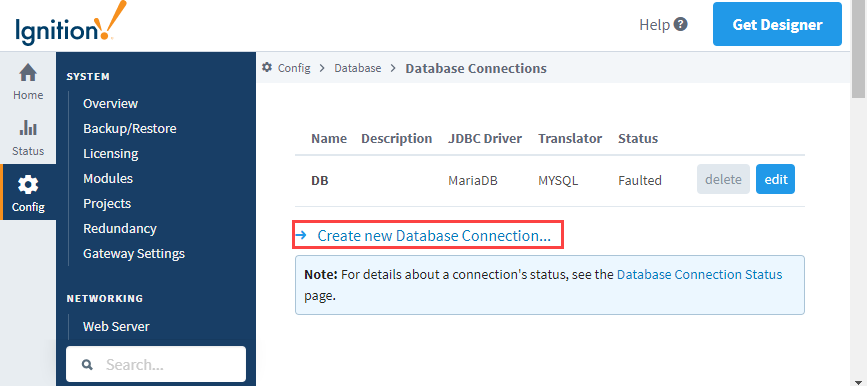Viewport: 867px width, 386px height.
Task: Click the Faulted status cell
Action: click(x=640, y=180)
